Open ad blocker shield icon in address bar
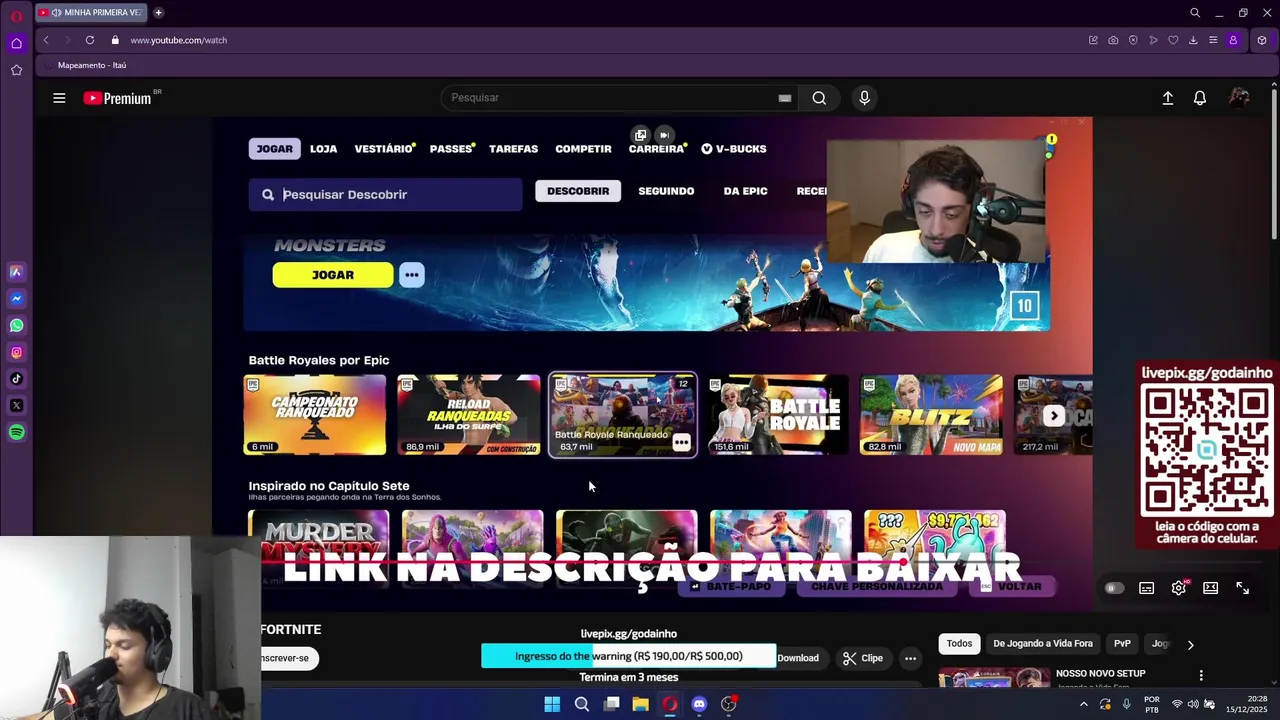 click(1133, 40)
